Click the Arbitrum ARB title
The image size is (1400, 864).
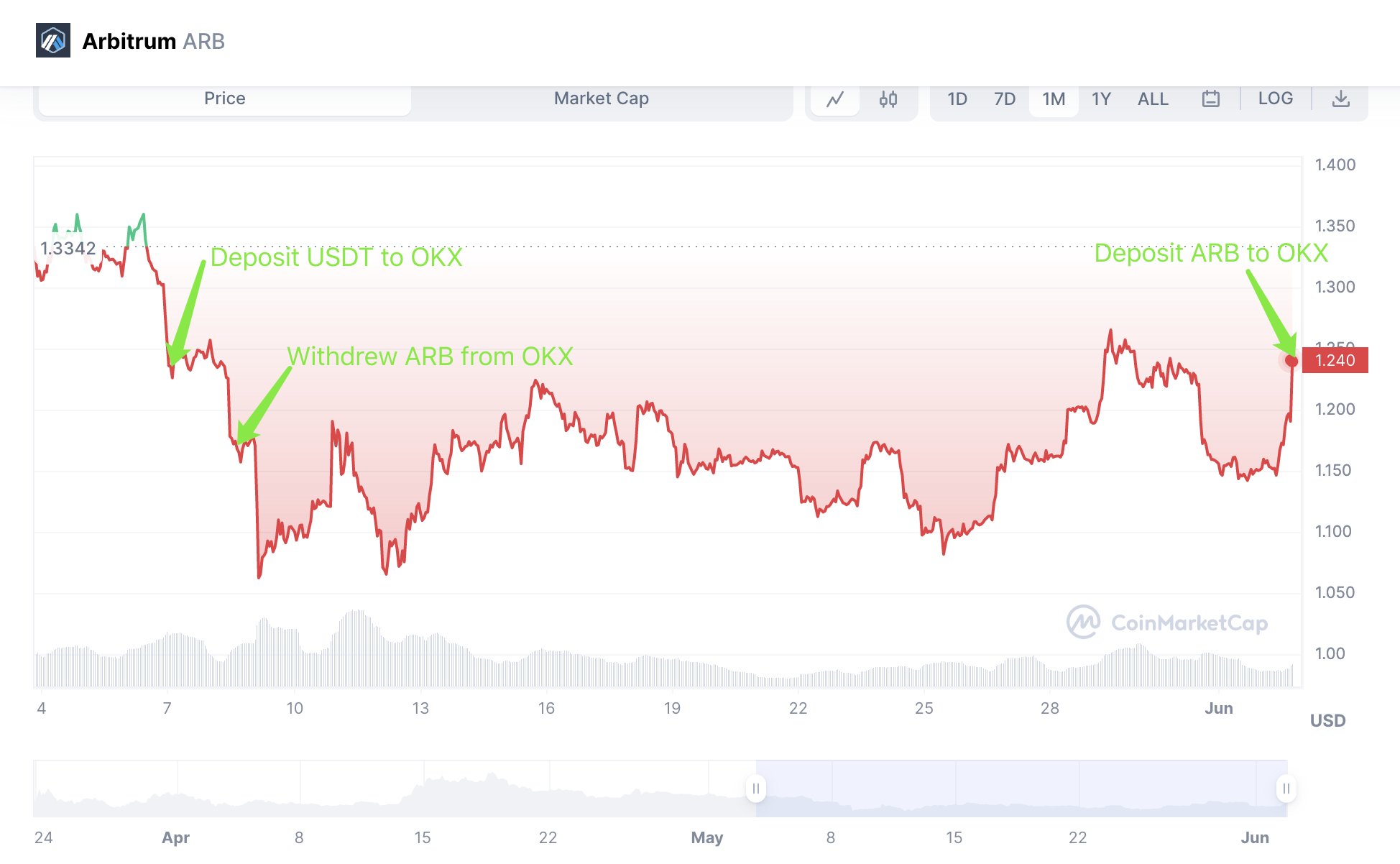click(154, 41)
